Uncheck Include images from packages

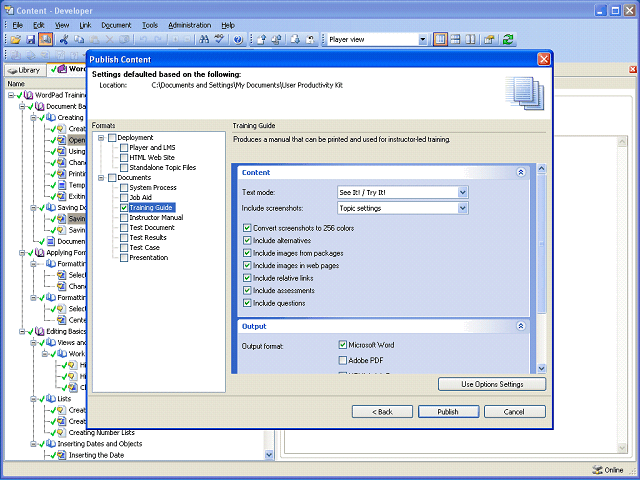coord(247,253)
